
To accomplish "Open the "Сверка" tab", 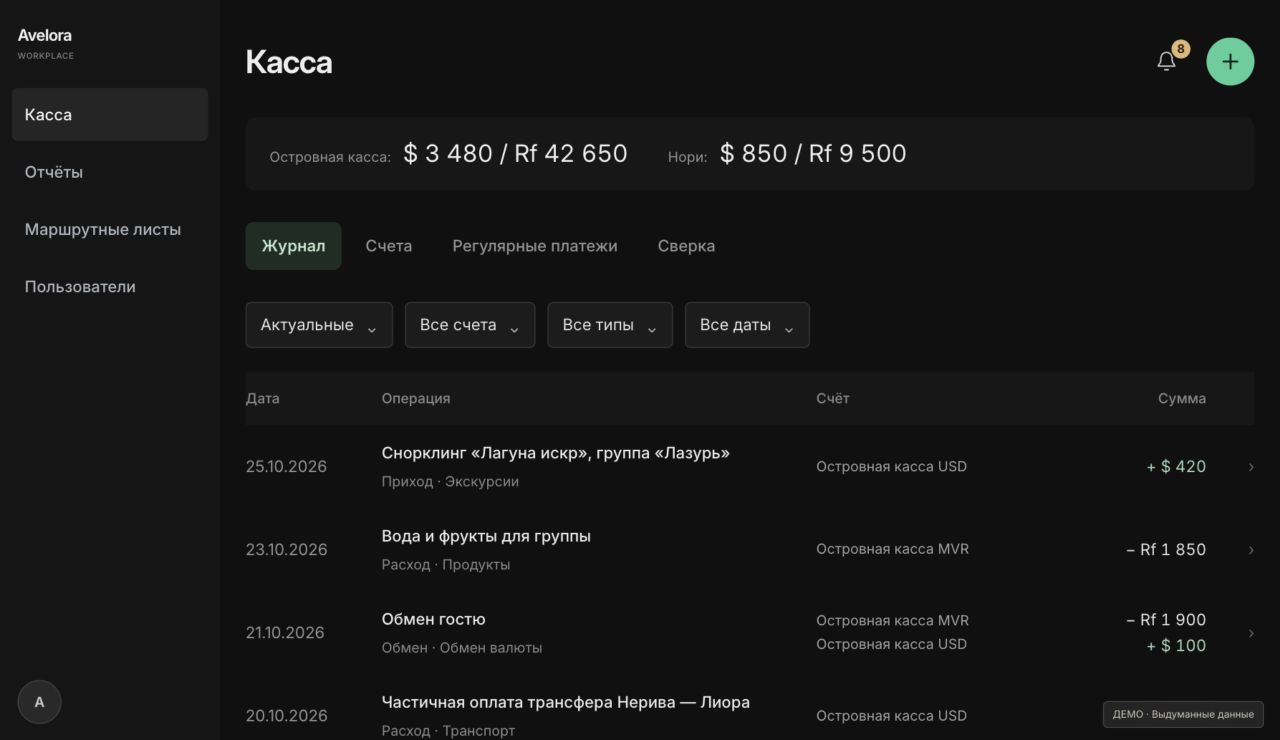I will [686, 246].
